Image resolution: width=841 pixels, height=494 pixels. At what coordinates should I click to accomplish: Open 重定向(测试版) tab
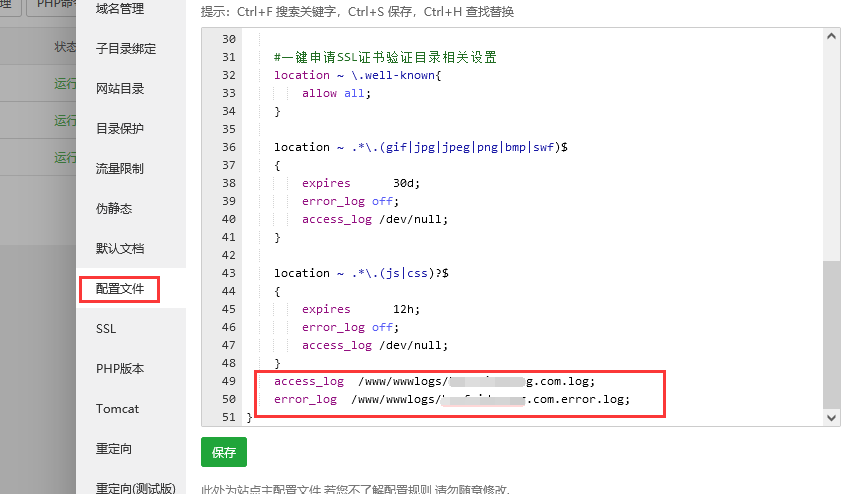pyautogui.click(x=135, y=488)
